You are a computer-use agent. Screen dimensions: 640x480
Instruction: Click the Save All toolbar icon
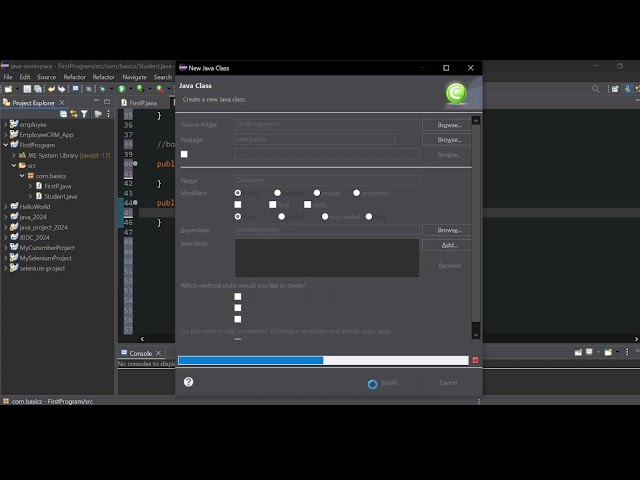pyautogui.click(x=38, y=89)
